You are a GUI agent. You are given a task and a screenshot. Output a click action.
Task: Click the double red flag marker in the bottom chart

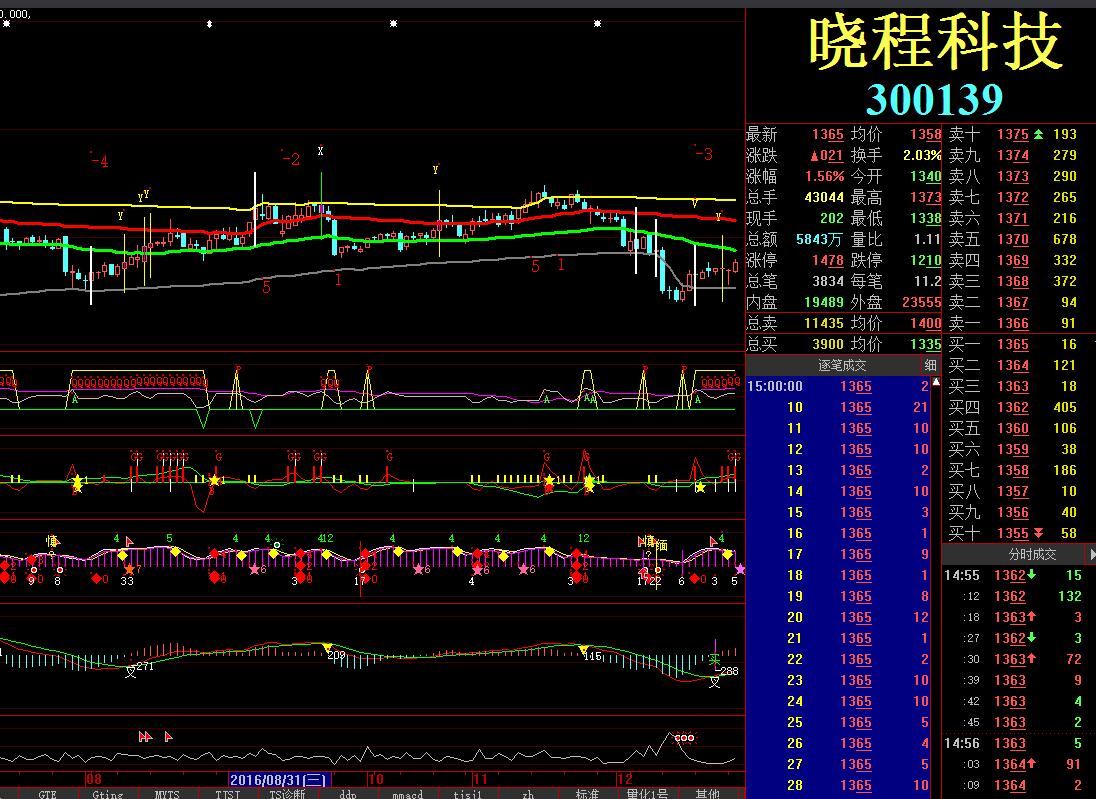145,737
